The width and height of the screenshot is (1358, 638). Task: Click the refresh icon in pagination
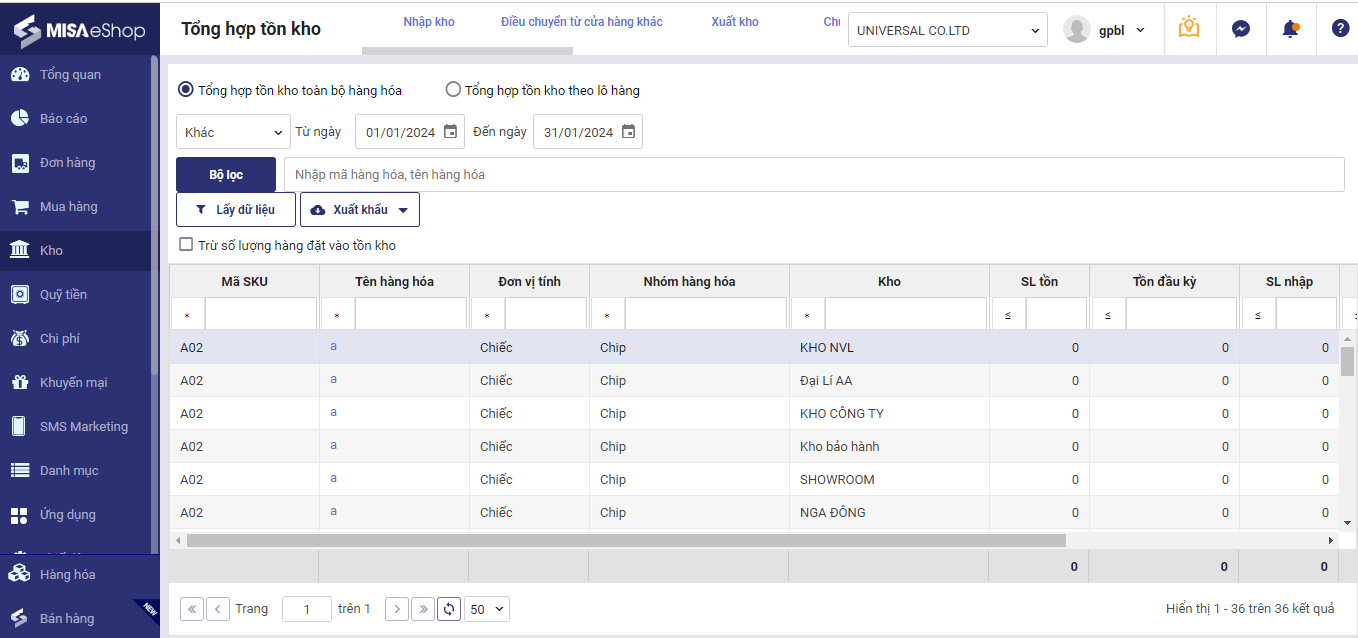pyautogui.click(x=449, y=609)
